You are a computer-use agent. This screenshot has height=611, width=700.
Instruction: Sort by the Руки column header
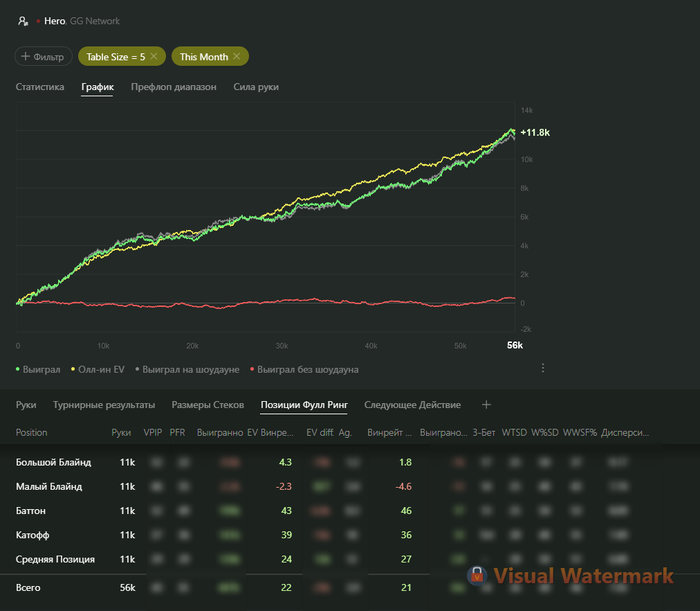[x=121, y=432]
